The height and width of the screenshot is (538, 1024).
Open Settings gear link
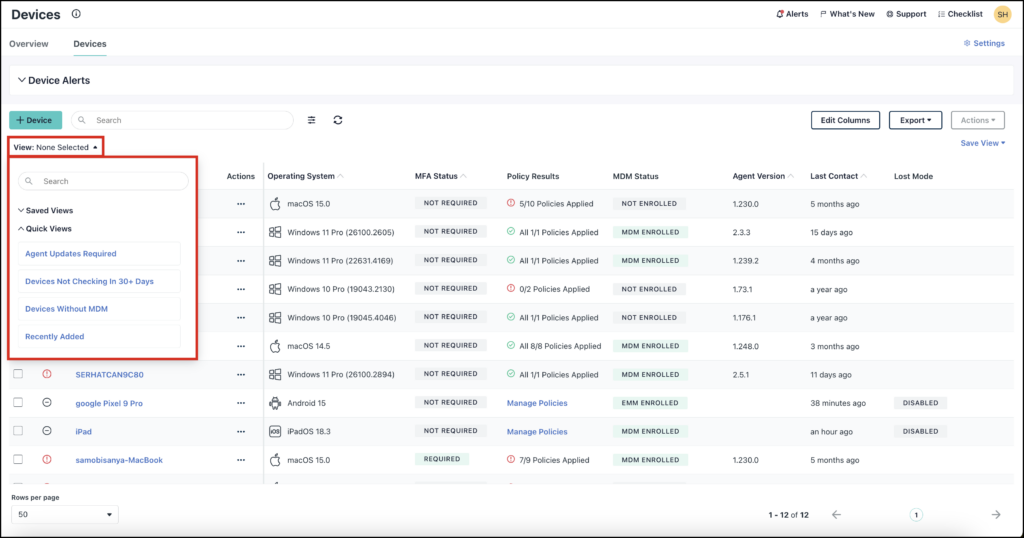tap(983, 44)
